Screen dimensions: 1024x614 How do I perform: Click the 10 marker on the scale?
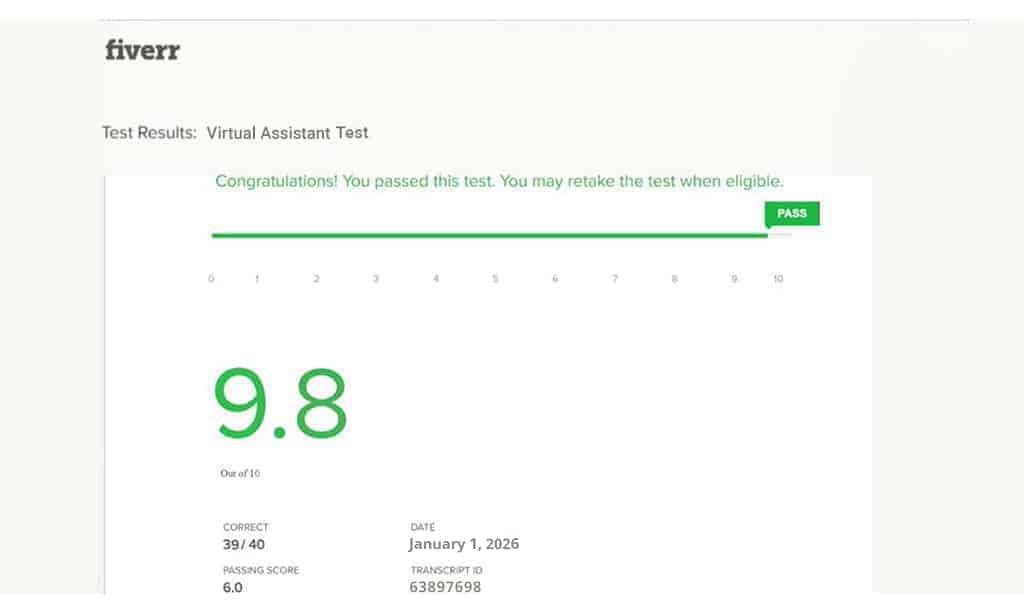click(x=778, y=278)
